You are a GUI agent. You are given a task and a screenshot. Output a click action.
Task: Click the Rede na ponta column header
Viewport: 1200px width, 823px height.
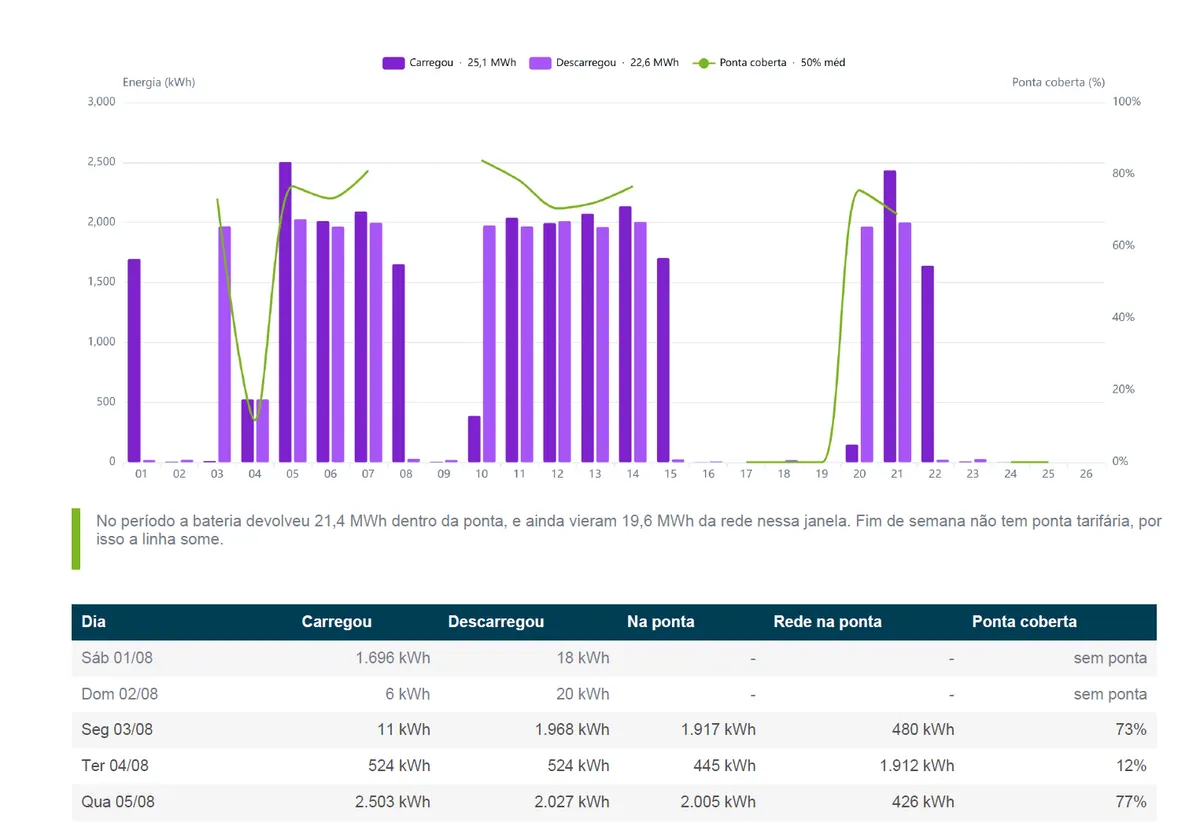tap(828, 622)
